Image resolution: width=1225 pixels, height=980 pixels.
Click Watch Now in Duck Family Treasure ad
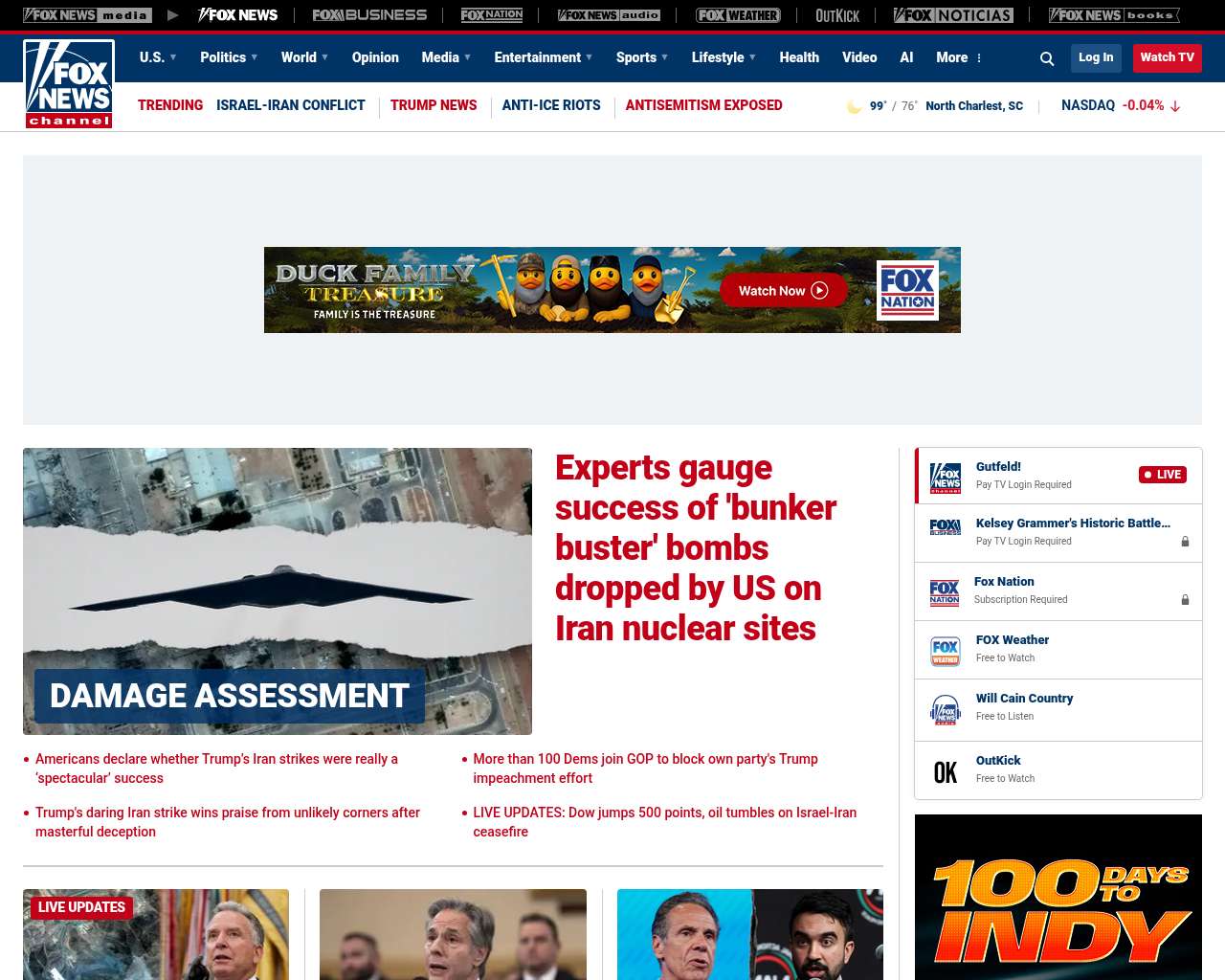(x=784, y=290)
